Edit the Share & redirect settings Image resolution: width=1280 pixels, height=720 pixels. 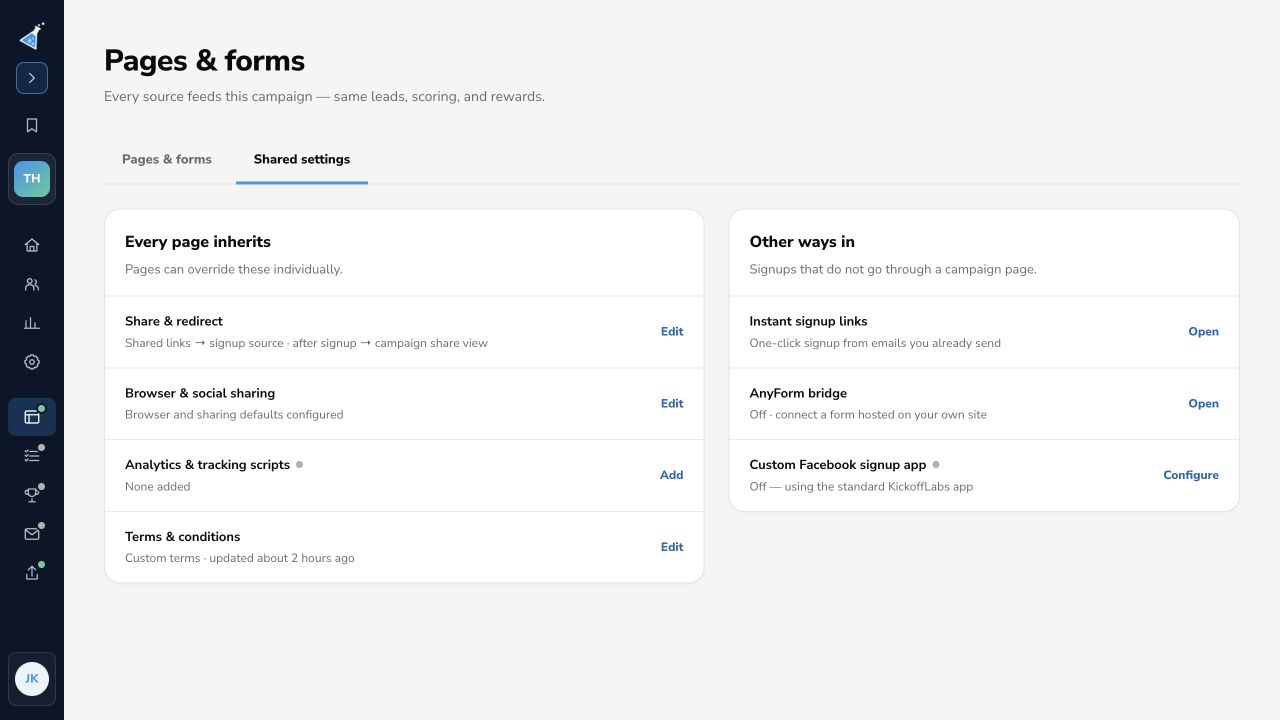(x=672, y=332)
